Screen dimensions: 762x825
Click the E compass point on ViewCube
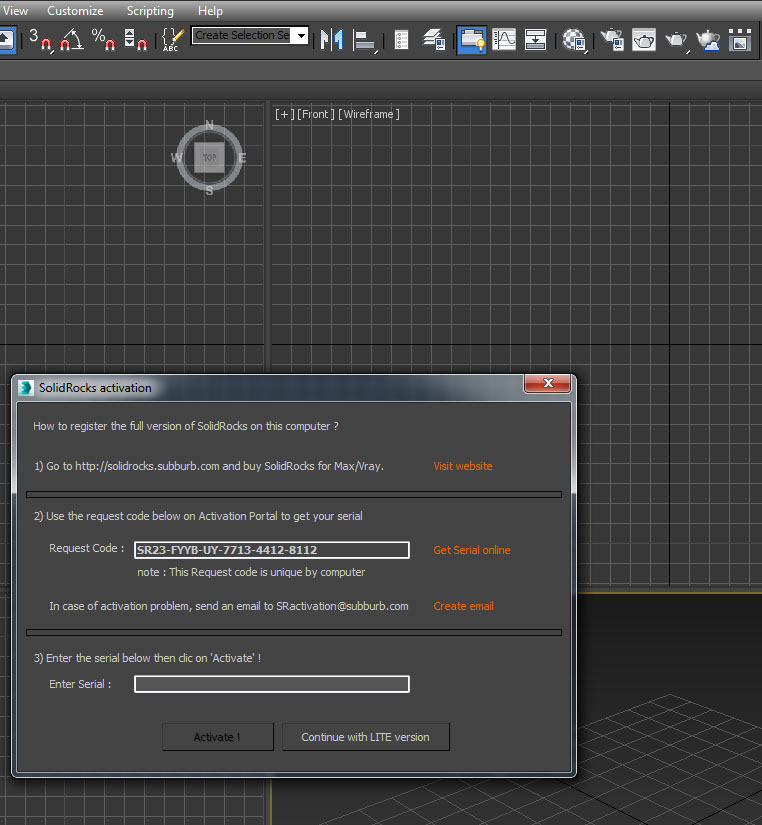[x=242, y=157]
